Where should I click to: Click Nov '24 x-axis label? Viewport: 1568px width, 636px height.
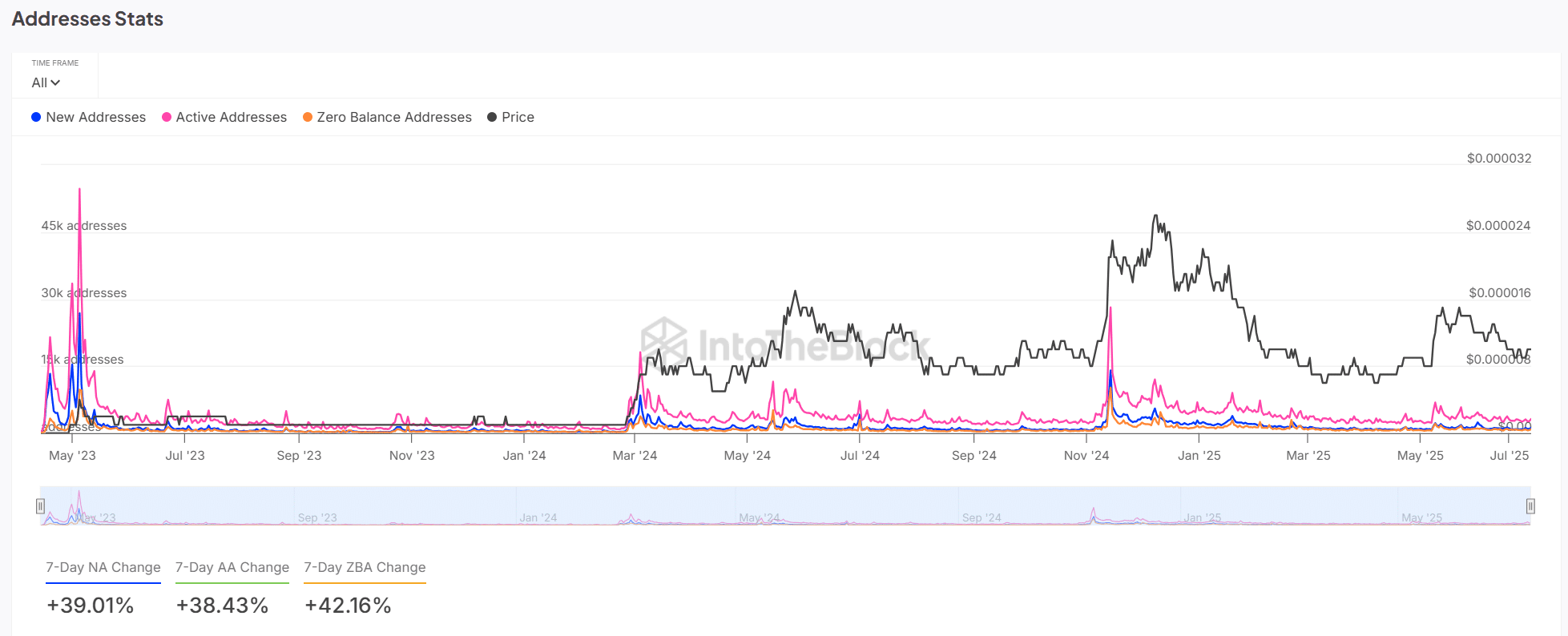point(1086,455)
